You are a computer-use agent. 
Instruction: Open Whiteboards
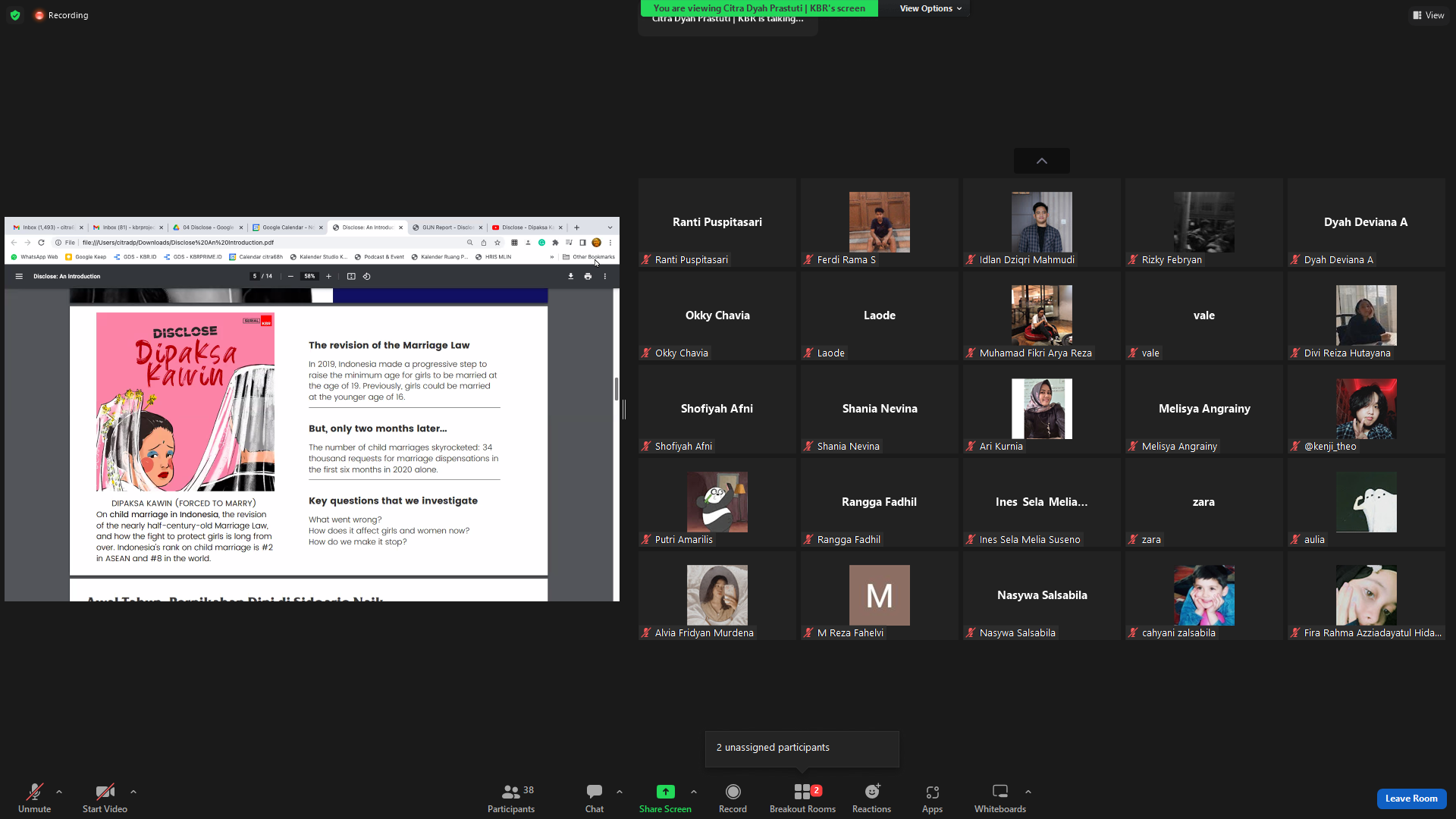[x=1000, y=799]
